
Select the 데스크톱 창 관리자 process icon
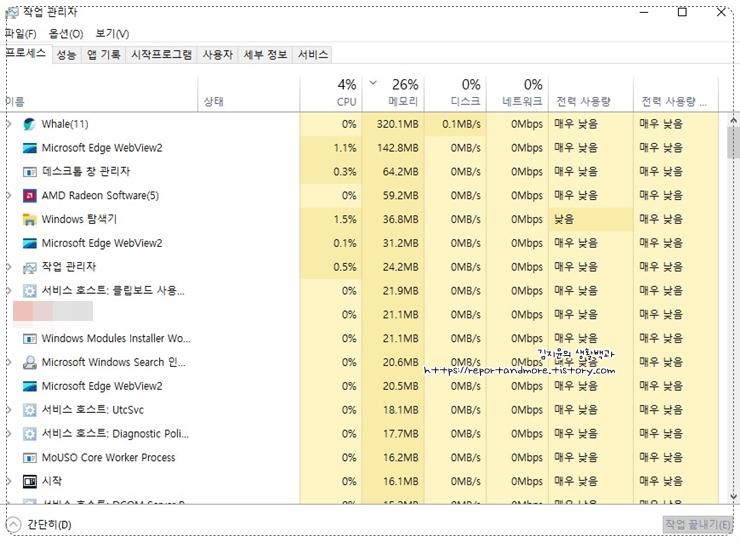click(29, 172)
